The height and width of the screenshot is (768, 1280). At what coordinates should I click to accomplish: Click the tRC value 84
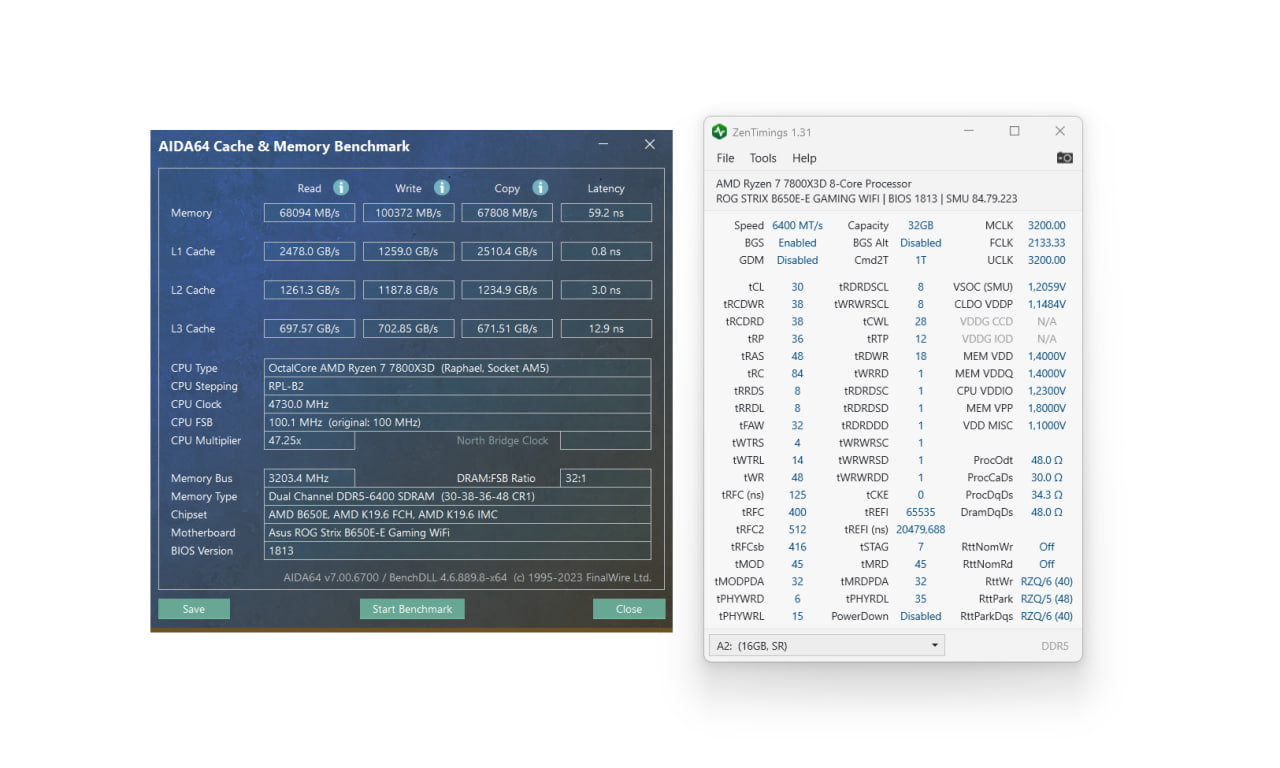tap(797, 374)
